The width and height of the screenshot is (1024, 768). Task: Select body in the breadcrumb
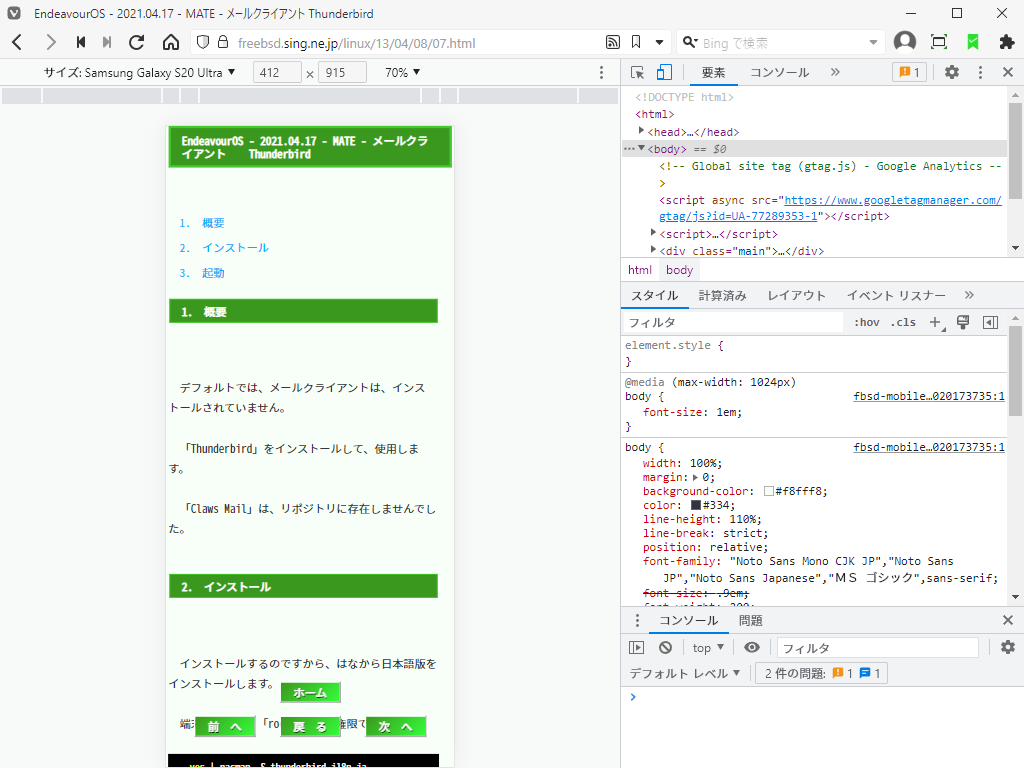point(679,270)
